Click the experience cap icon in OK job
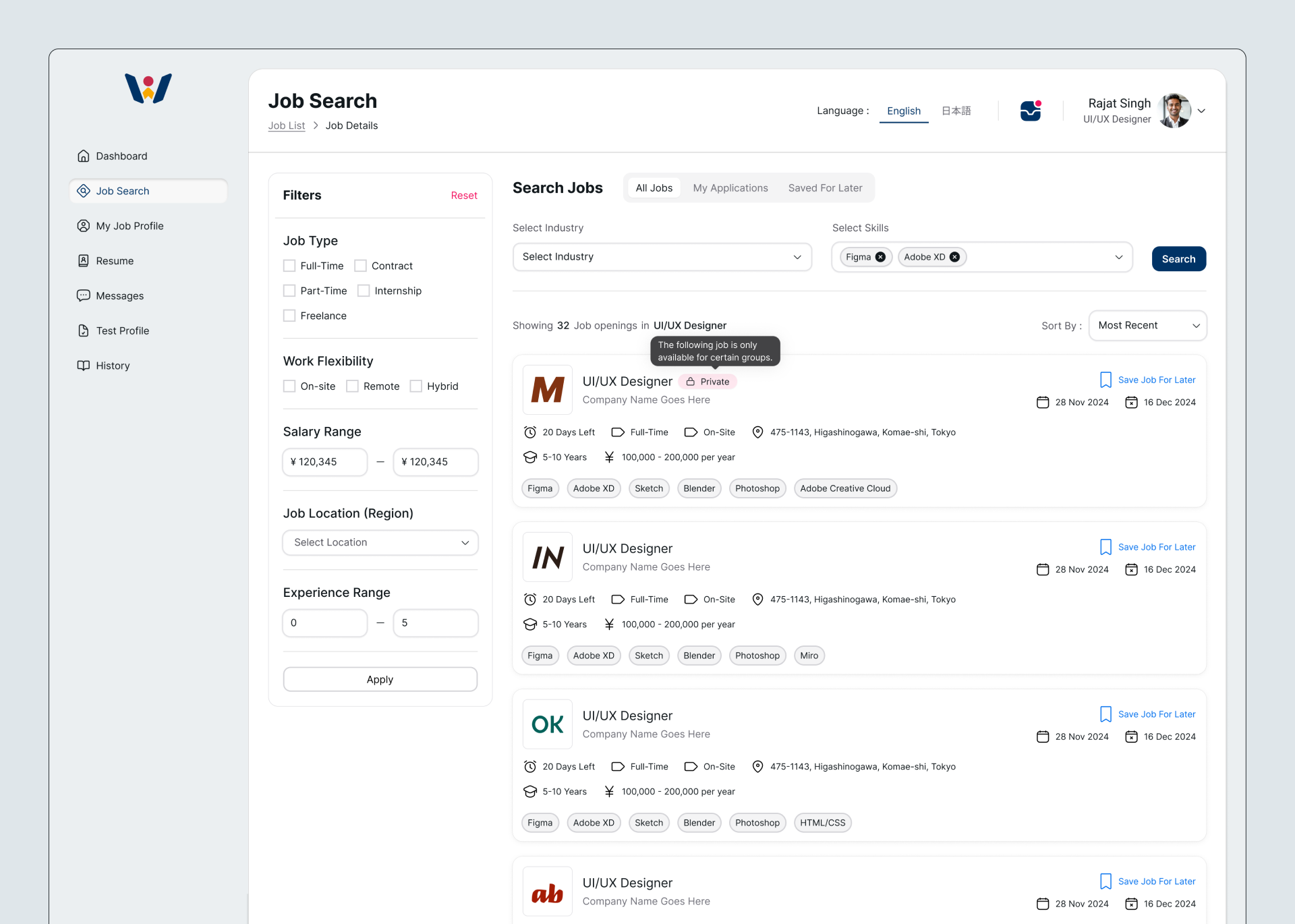This screenshot has height=924, width=1295. pyautogui.click(x=530, y=792)
